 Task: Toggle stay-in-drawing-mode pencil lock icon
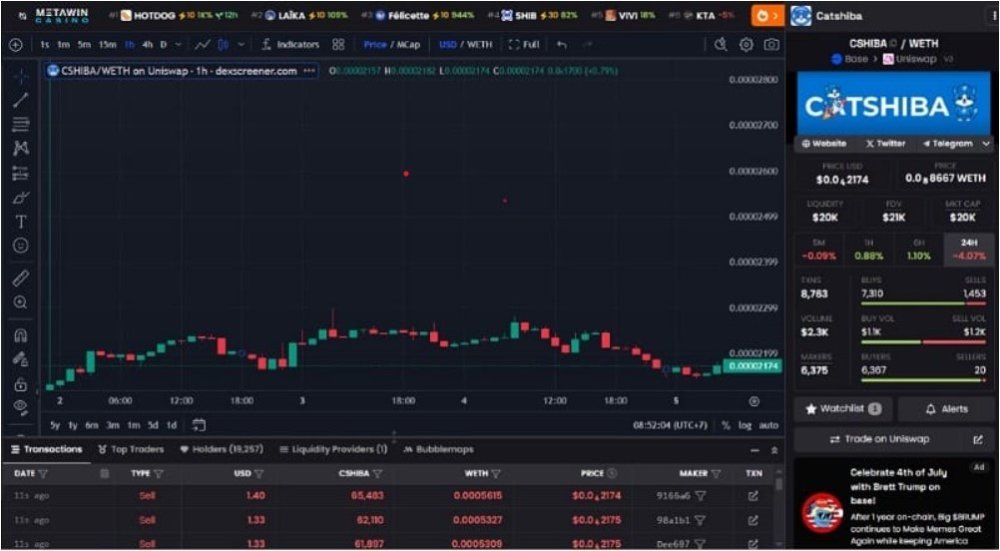[21, 360]
